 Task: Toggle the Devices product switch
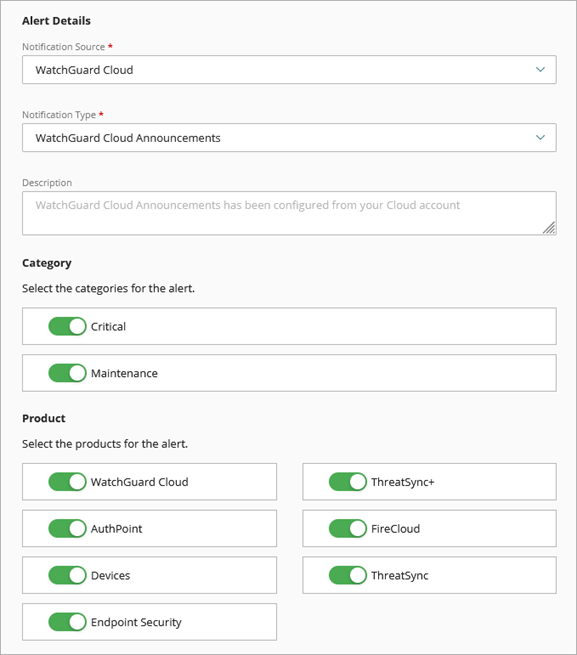pos(67,575)
